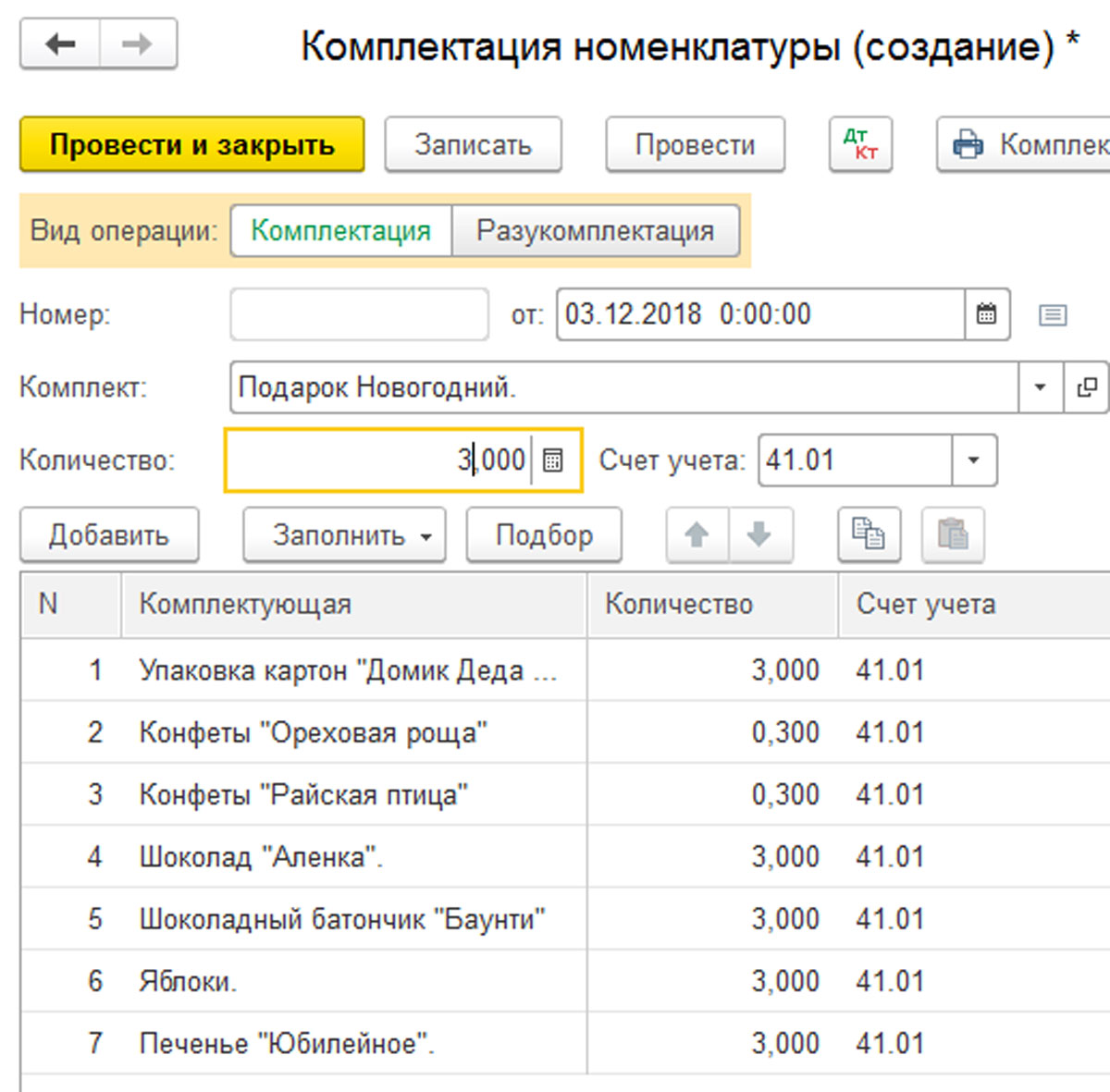Switch to Разукомплектация operation type
This screenshot has height=1092, width=1110.
595,230
